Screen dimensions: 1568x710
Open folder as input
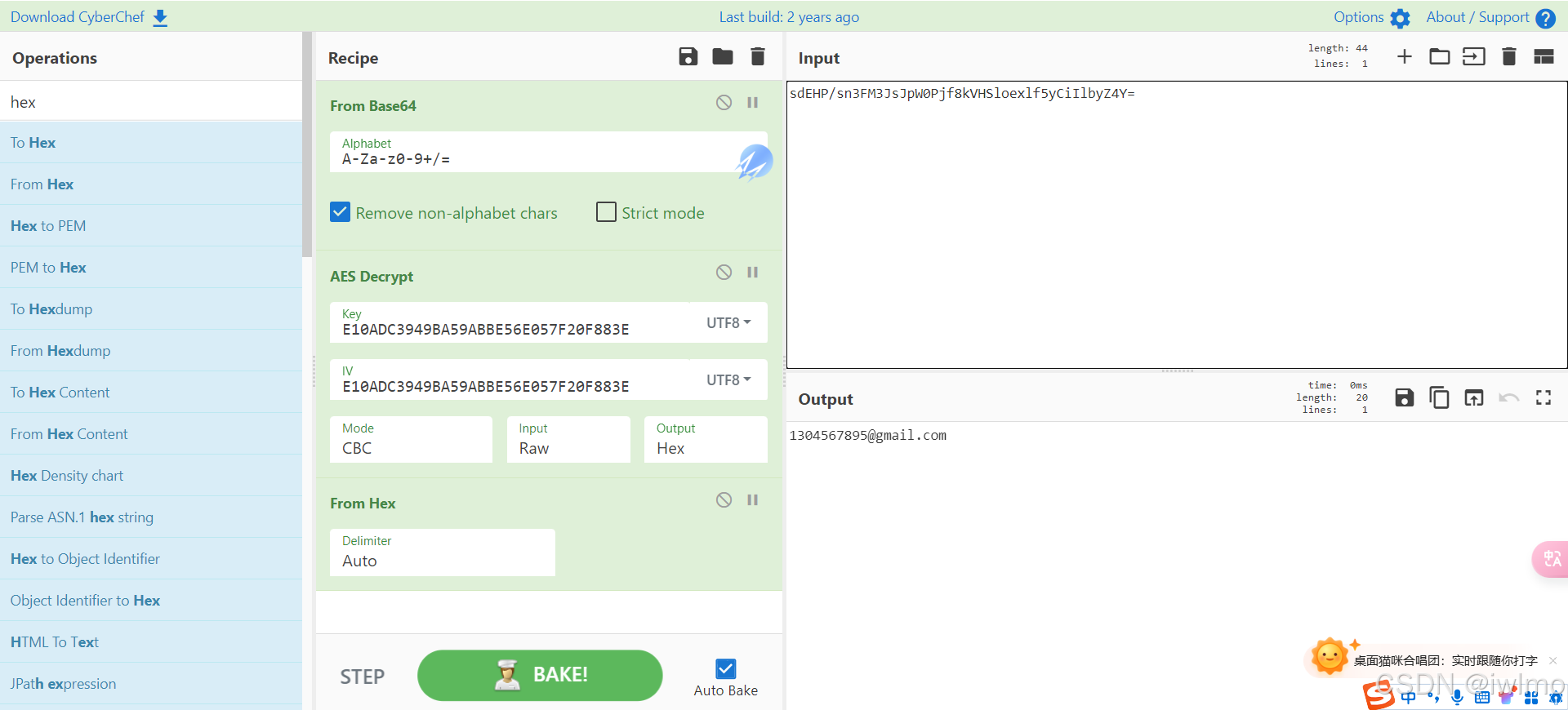(1440, 56)
